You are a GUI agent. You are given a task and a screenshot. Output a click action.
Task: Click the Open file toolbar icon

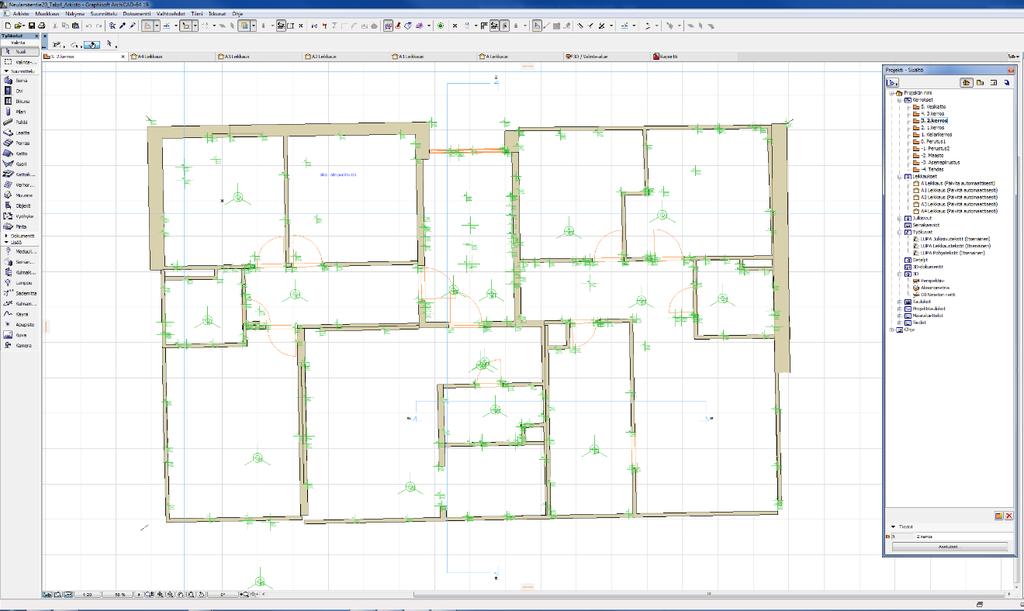(19, 26)
